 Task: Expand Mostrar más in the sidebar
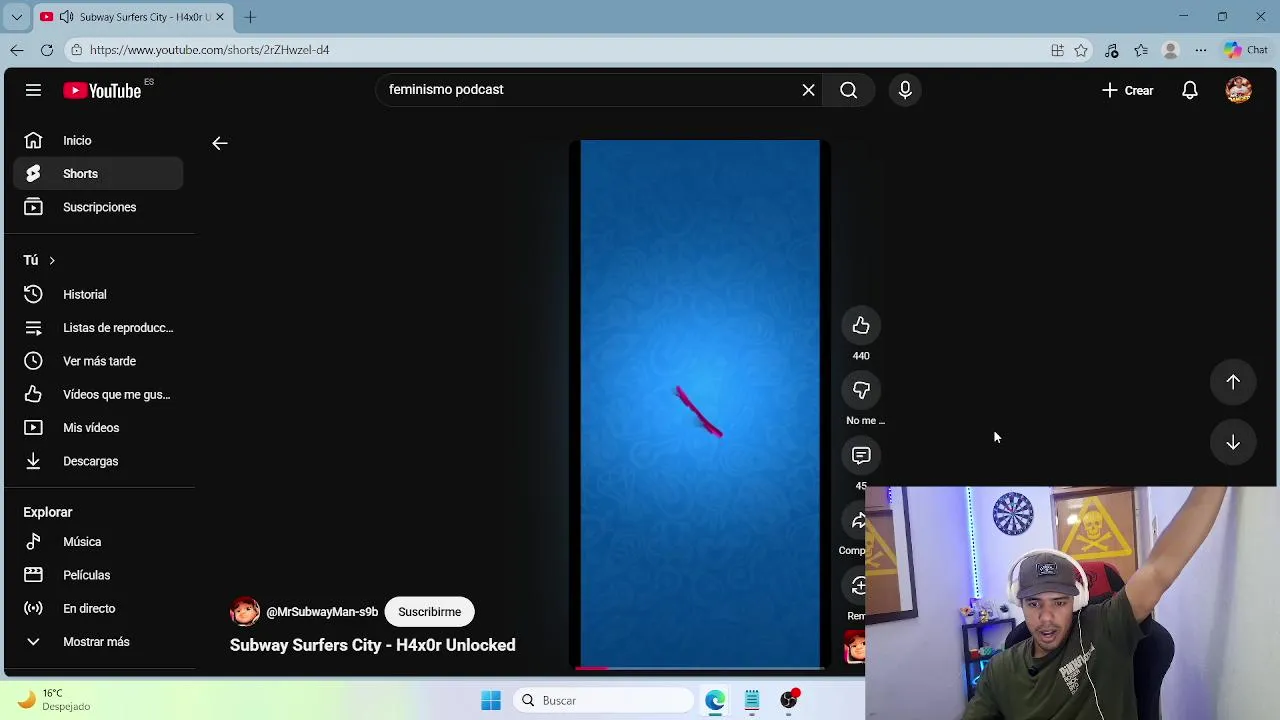click(98, 642)
